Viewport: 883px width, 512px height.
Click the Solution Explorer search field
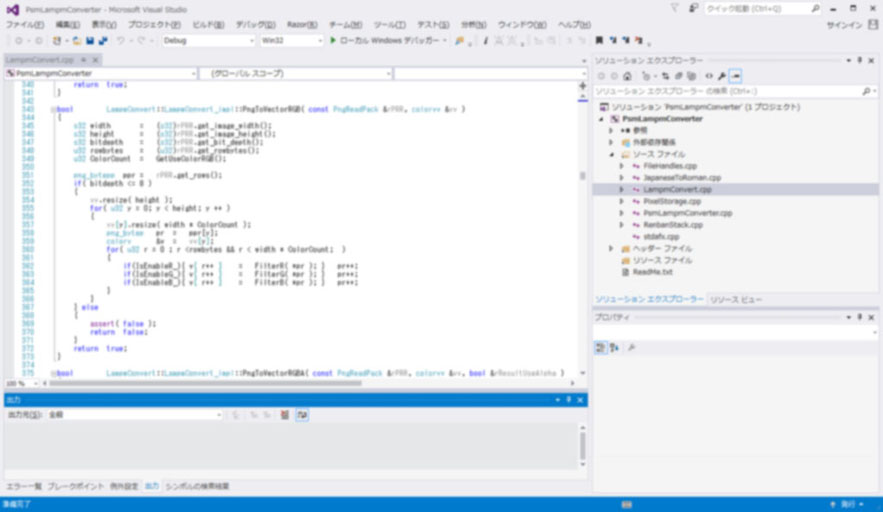(735, 91)
